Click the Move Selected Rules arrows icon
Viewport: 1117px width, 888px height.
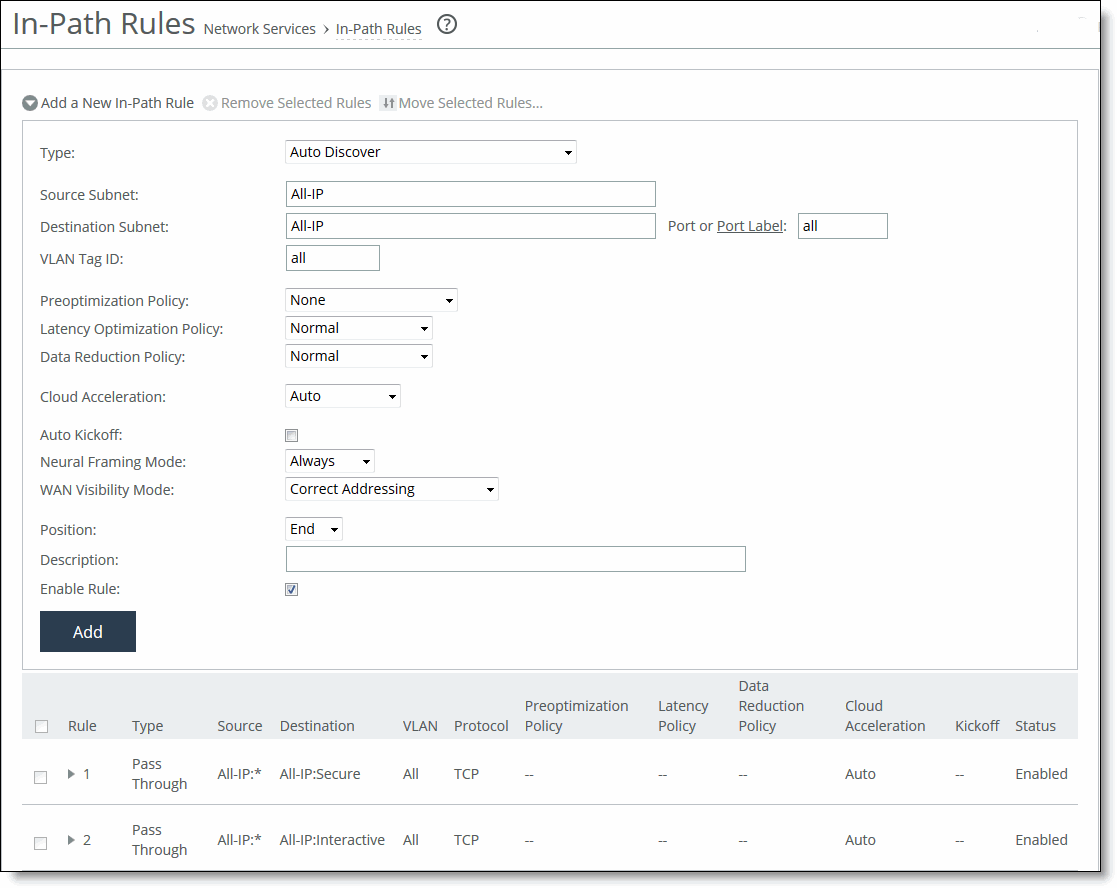pyautogui.click(x=389, y=103)
